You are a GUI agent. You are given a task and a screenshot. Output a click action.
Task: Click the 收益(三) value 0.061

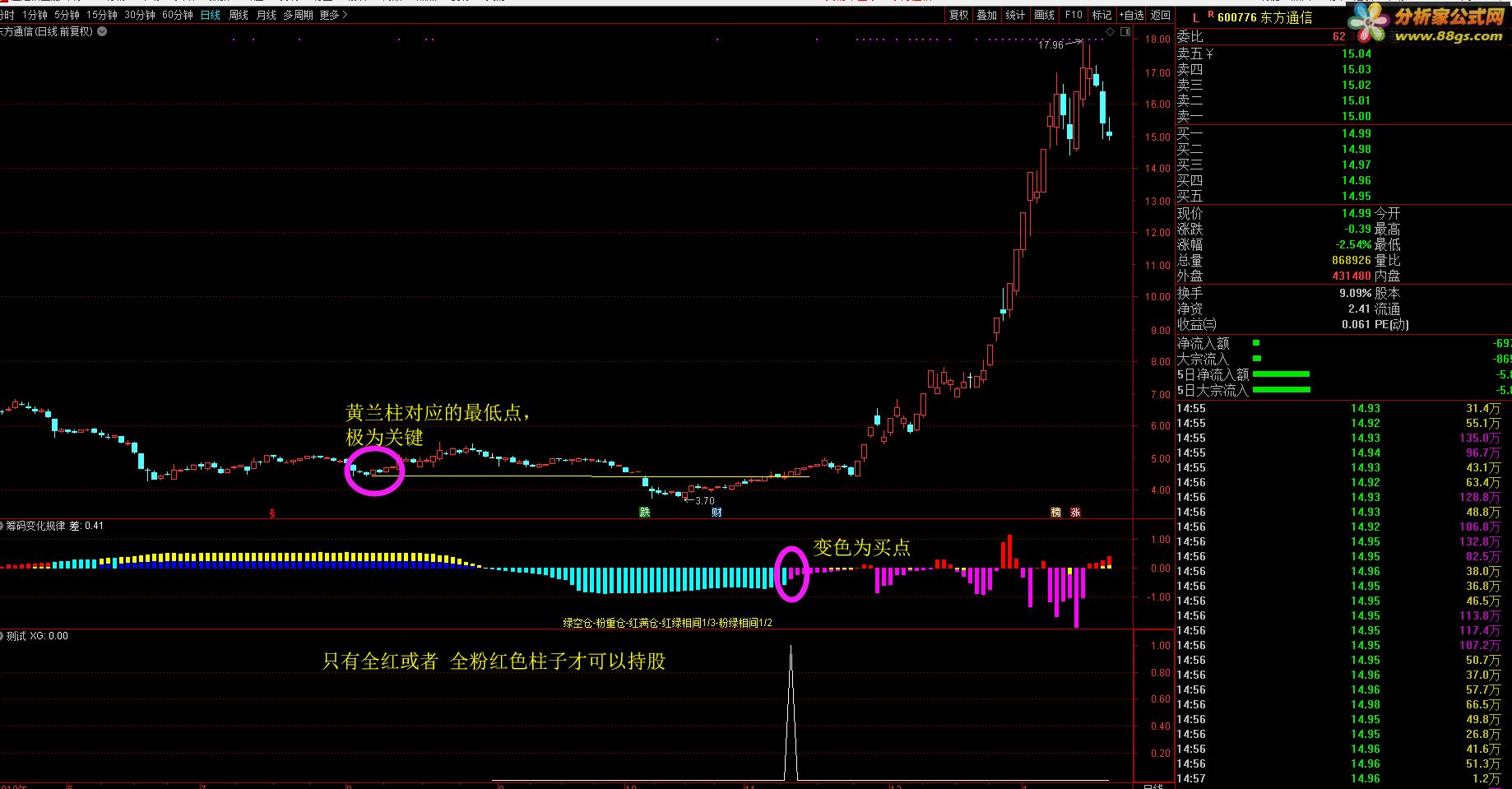pos(1356,324)
